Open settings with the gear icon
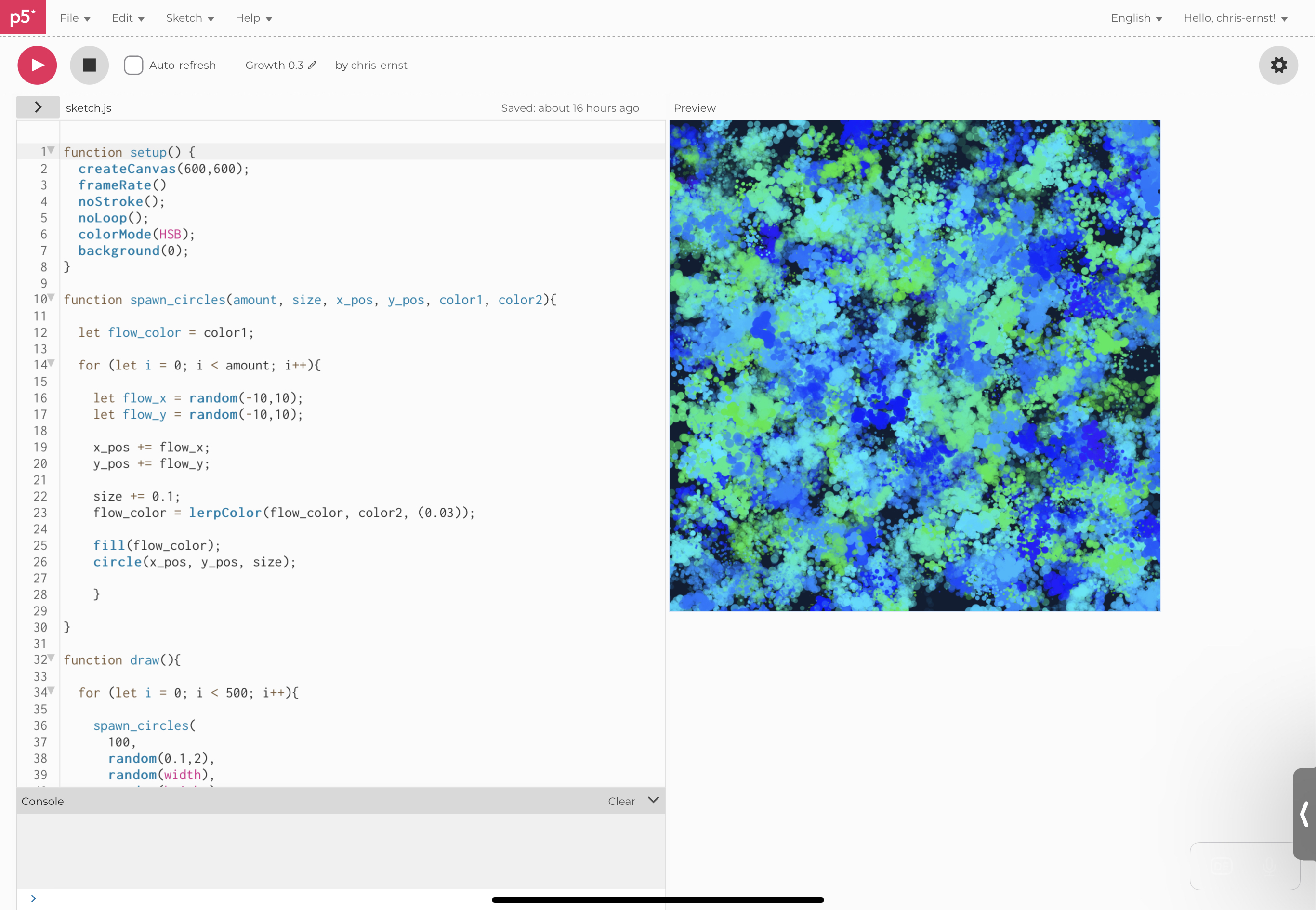This screenshot has width=1316, height=910. click(1278, 65)
